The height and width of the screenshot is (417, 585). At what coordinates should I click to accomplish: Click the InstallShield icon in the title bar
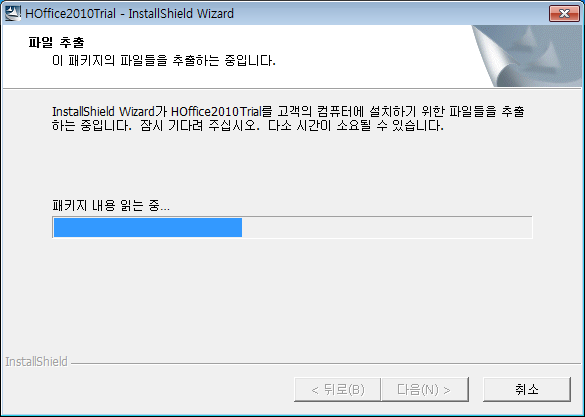(x=13, y=13)
